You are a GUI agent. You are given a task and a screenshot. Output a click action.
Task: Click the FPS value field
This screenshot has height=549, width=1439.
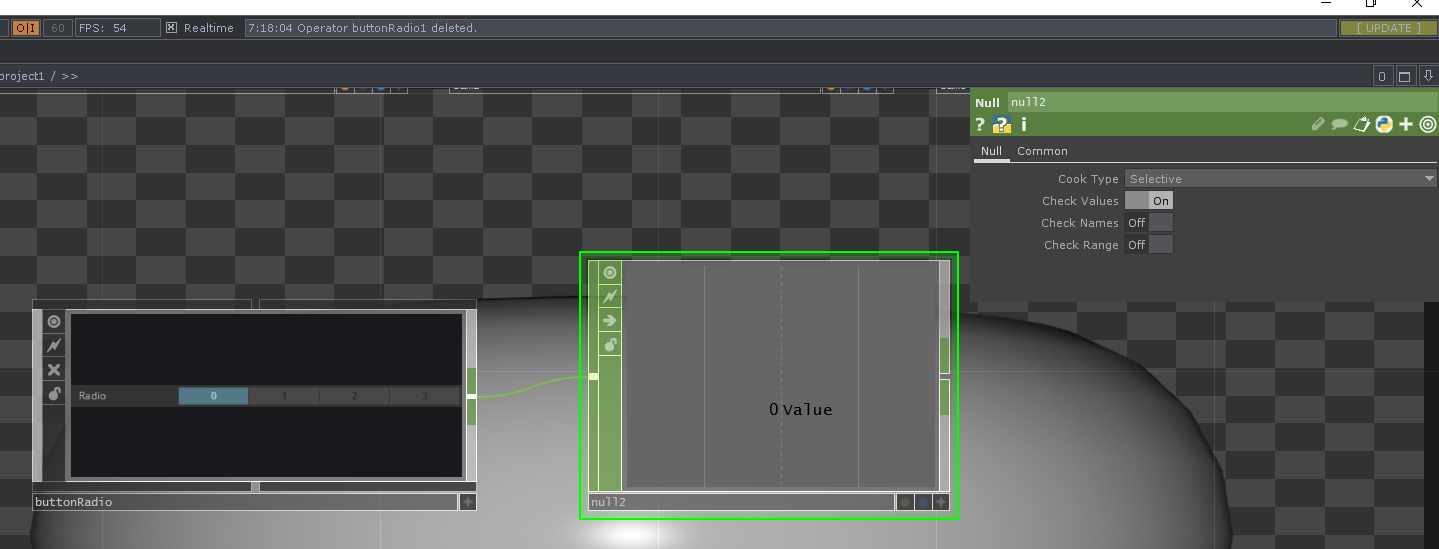pos(118,28)
